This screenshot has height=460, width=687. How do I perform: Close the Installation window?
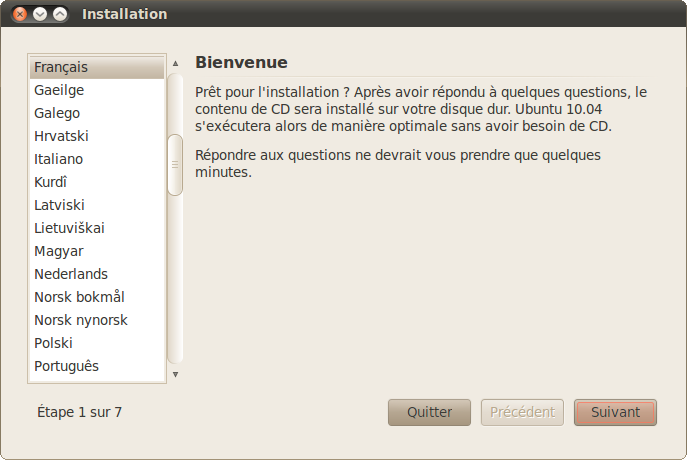click(21, 15)
